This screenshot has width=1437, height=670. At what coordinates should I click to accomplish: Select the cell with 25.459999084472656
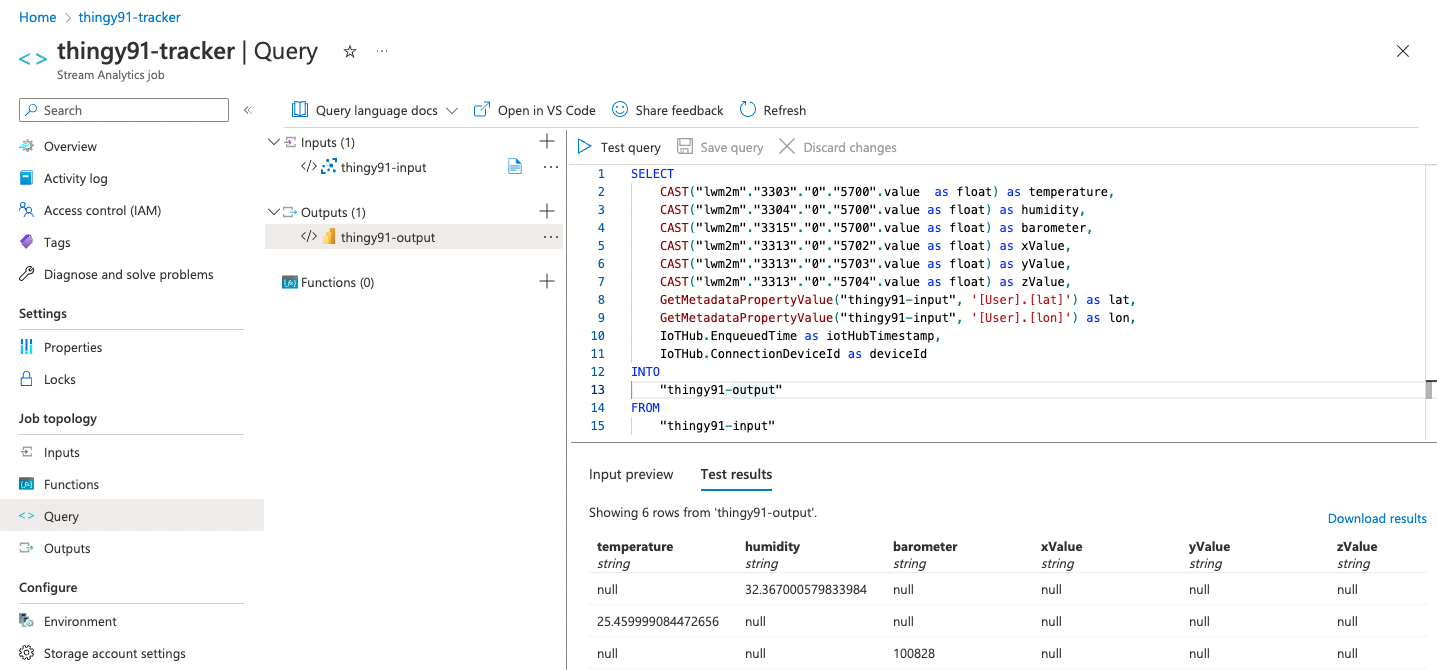658,621
